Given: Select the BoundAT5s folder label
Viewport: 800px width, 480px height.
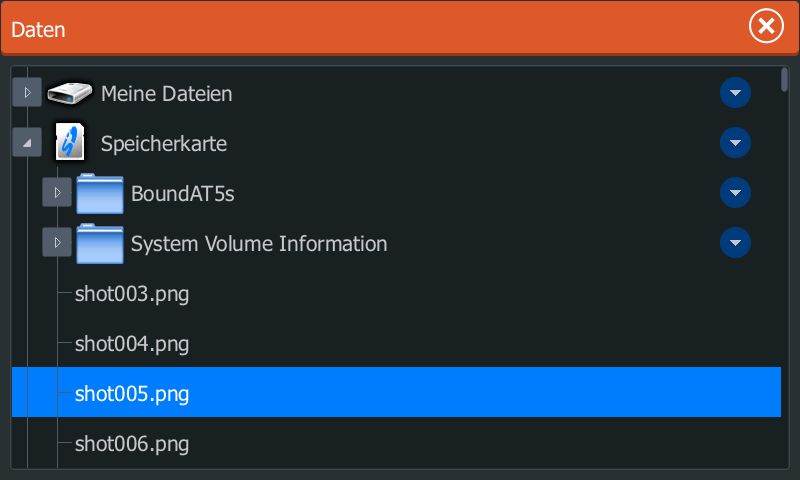Looking at the screenshot, I should tap(182, 193).
